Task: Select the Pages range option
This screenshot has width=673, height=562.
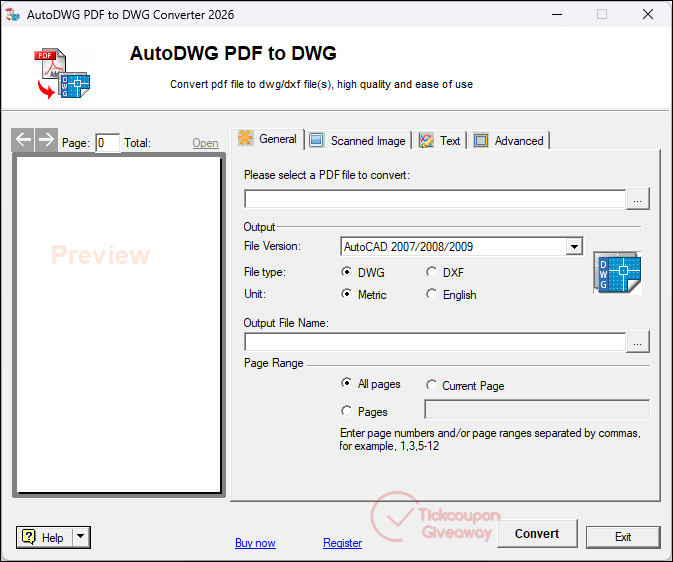Action: [364, 411]
